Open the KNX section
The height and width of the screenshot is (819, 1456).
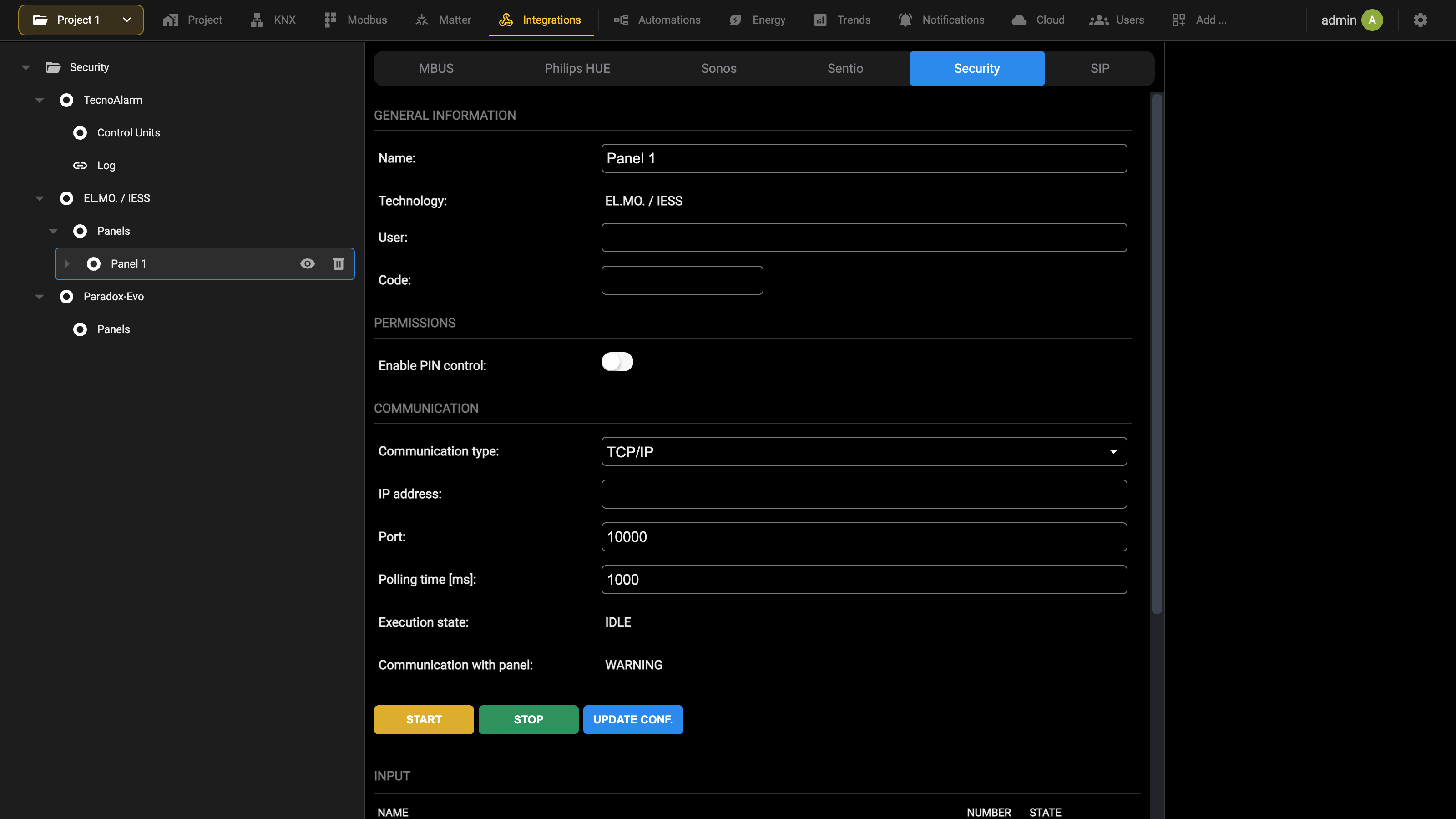click(273, 20)
